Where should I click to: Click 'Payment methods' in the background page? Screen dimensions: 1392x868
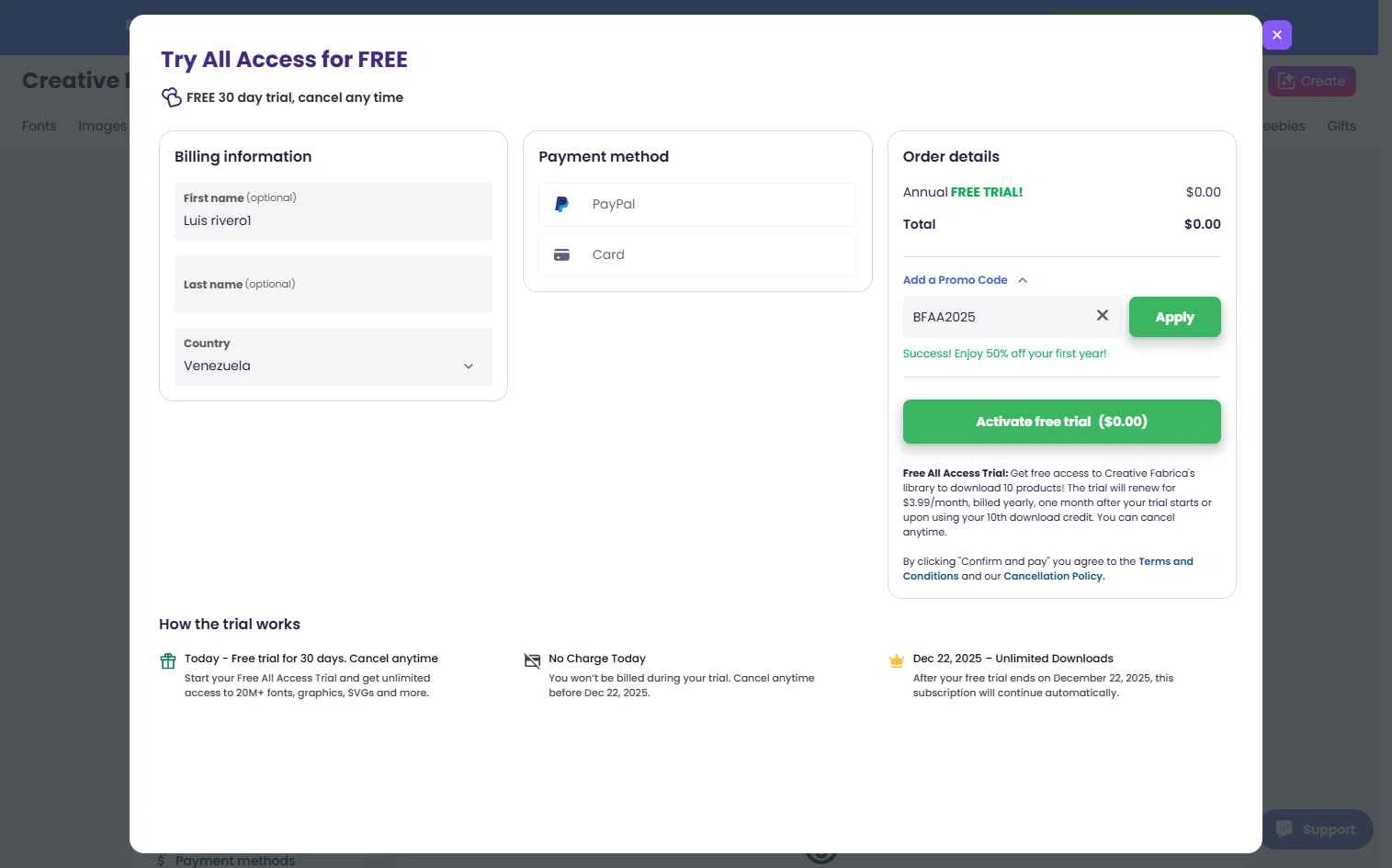pos(235,861)
